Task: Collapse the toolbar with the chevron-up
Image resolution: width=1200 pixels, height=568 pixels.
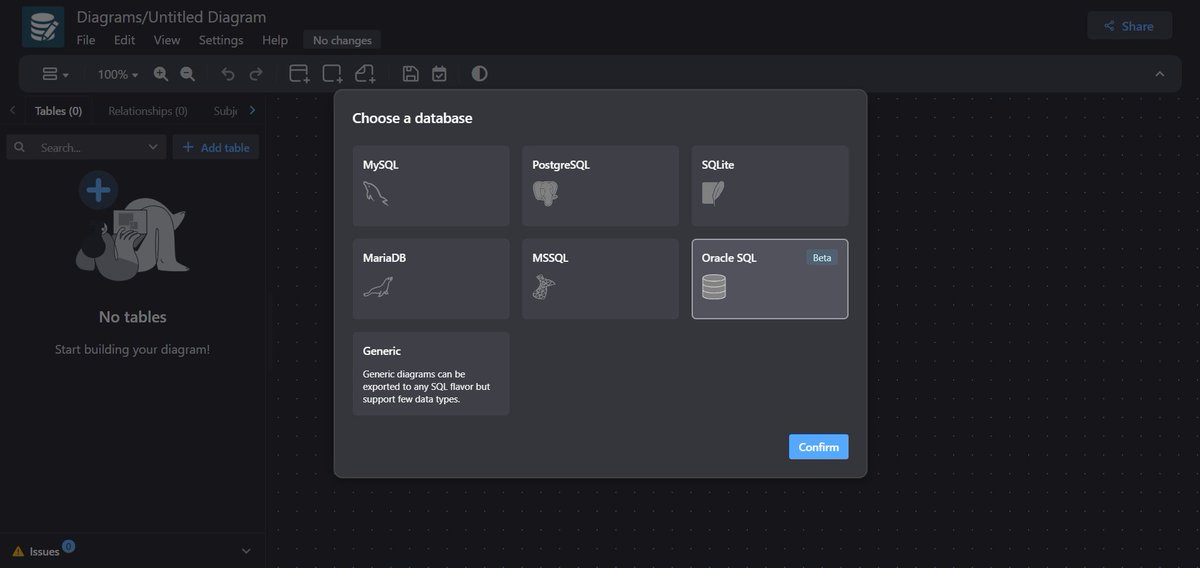Action: coord(1160,74)
